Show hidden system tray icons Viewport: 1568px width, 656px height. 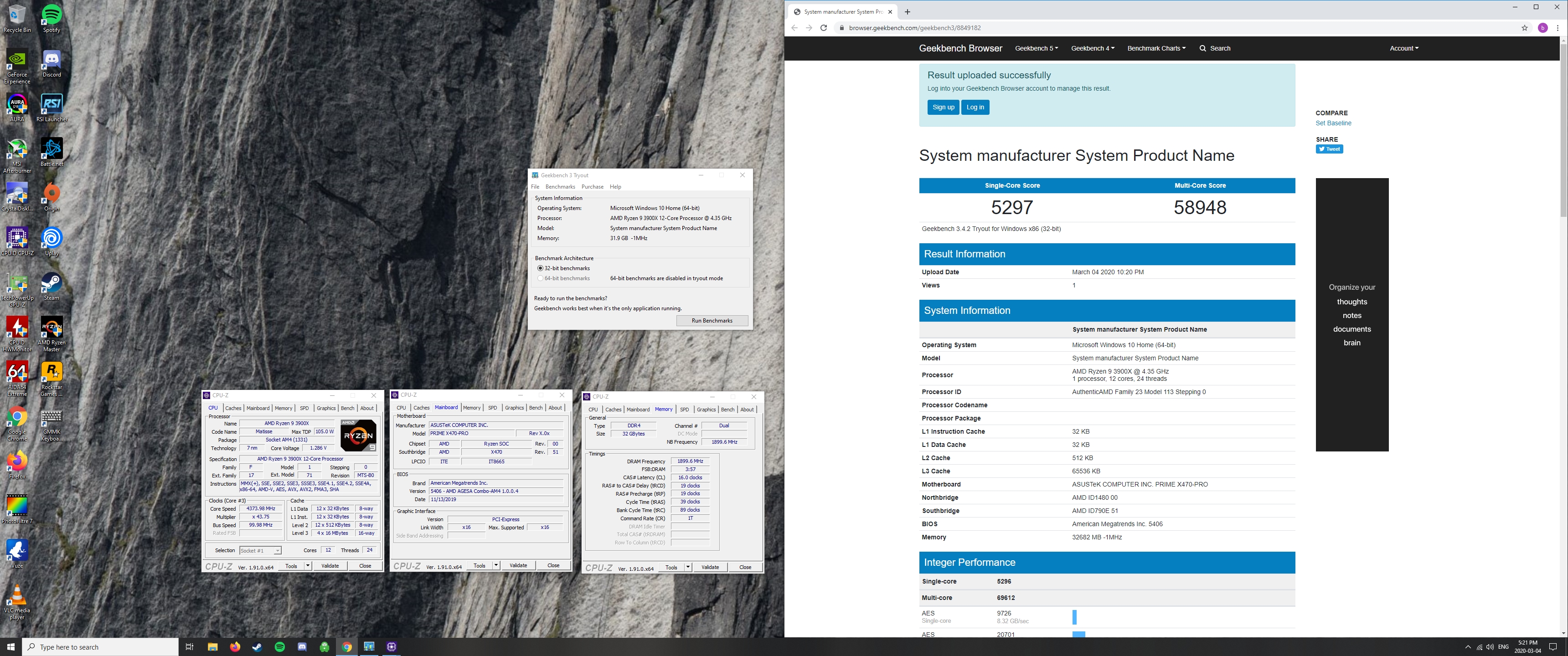1468,647
